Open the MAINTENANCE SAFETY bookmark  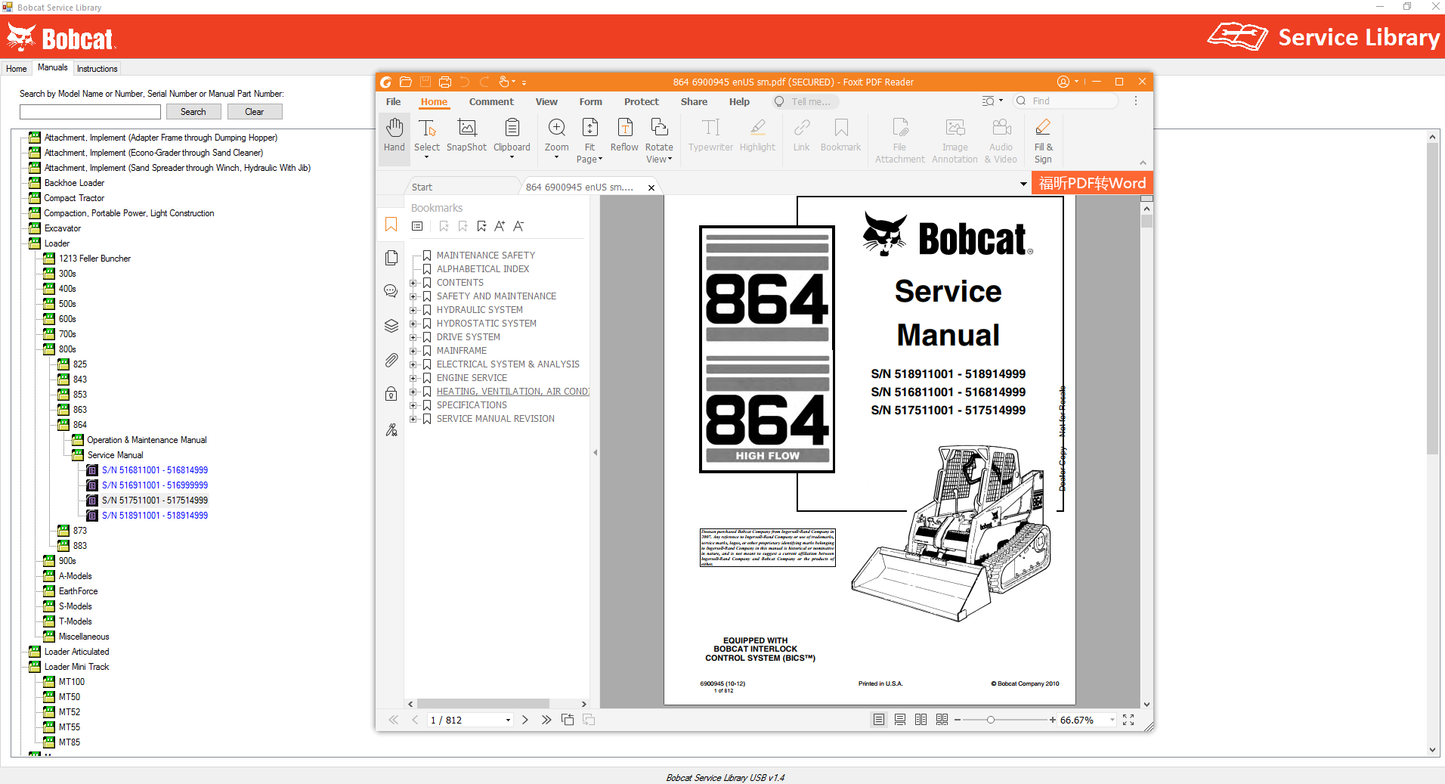485,256
